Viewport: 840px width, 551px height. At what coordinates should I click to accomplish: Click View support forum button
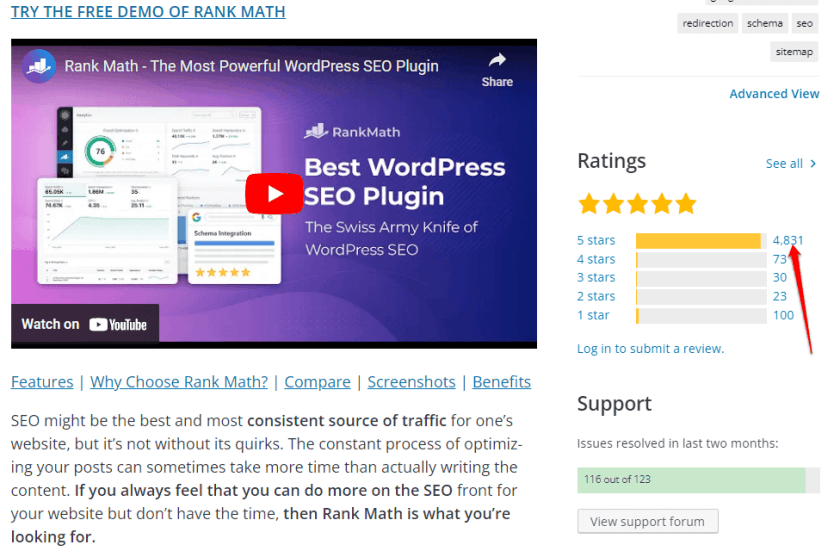pos(648,522)
